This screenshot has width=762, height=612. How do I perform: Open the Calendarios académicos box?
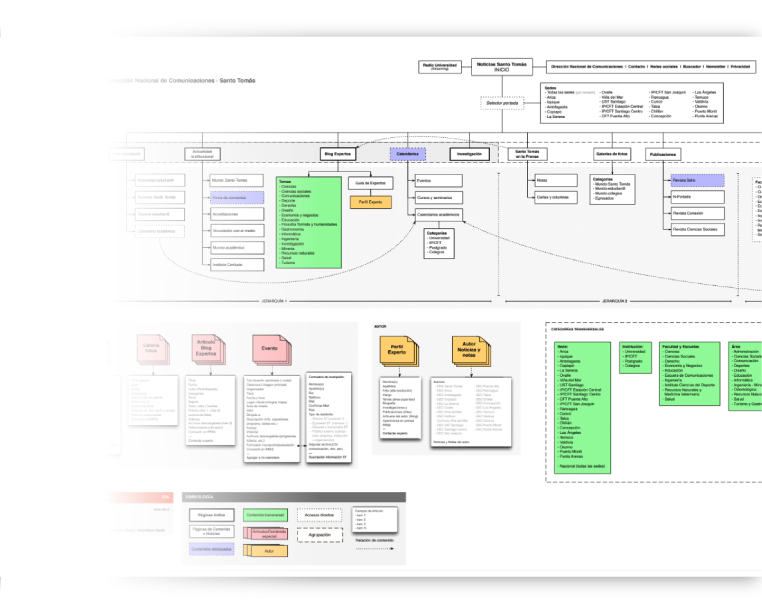pyautogui.click(x=446, y=214)
